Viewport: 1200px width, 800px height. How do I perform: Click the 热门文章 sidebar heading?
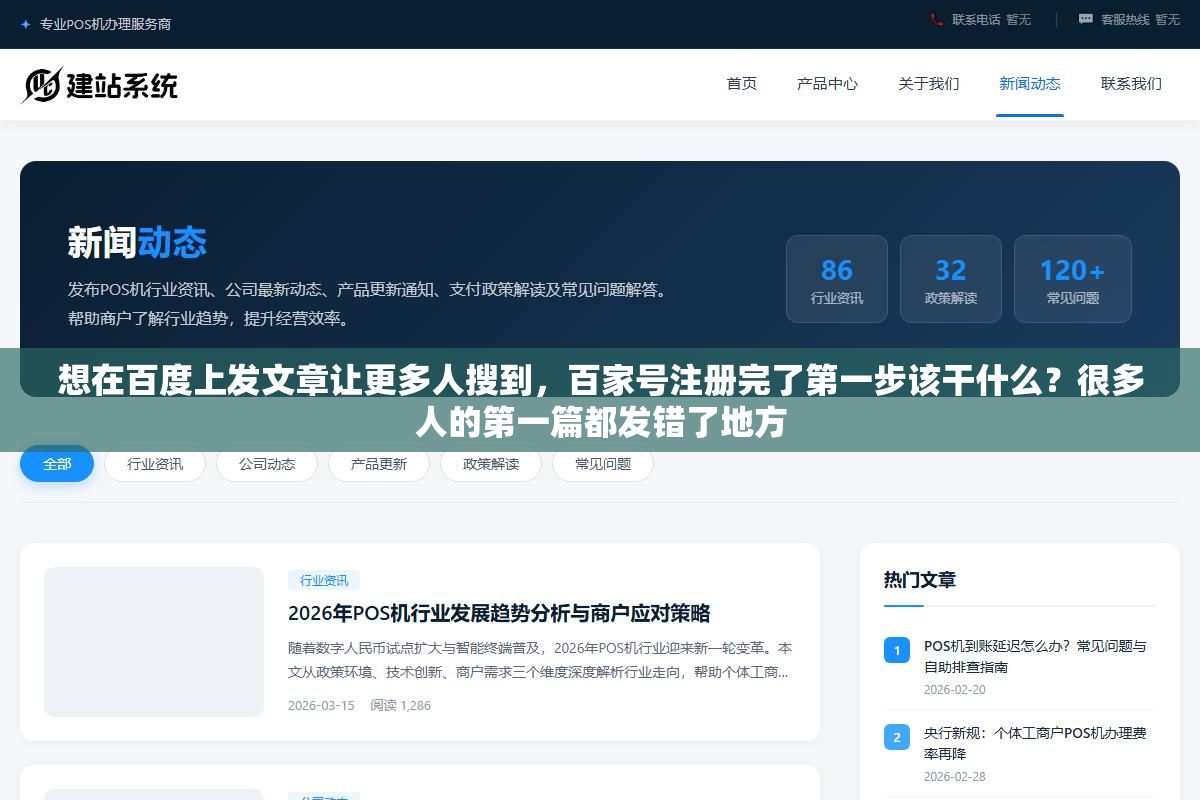(920, 580)
